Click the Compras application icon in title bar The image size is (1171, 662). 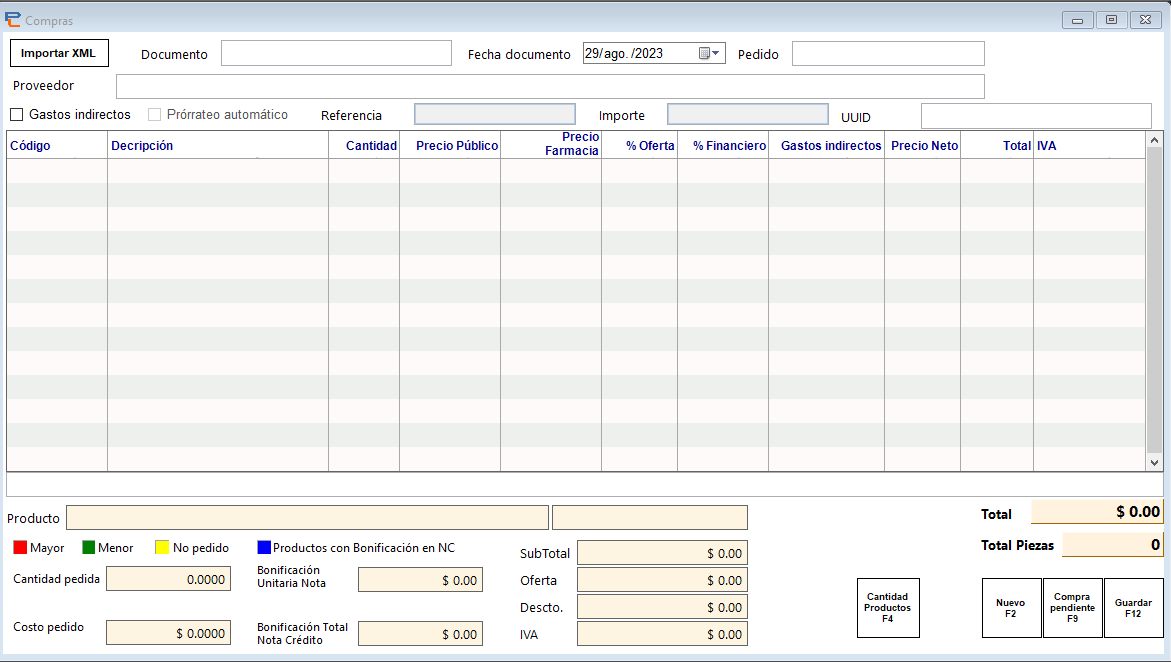(x=14, y=19)
